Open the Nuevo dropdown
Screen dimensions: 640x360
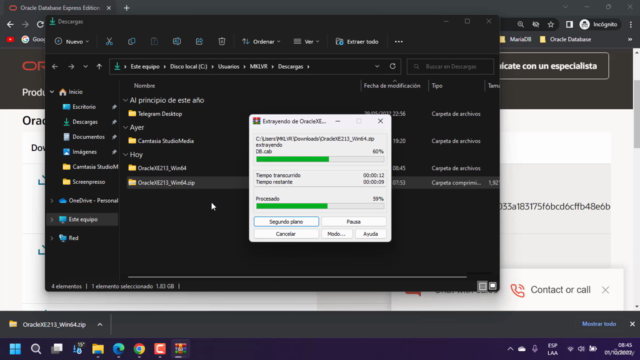point(72,42)
